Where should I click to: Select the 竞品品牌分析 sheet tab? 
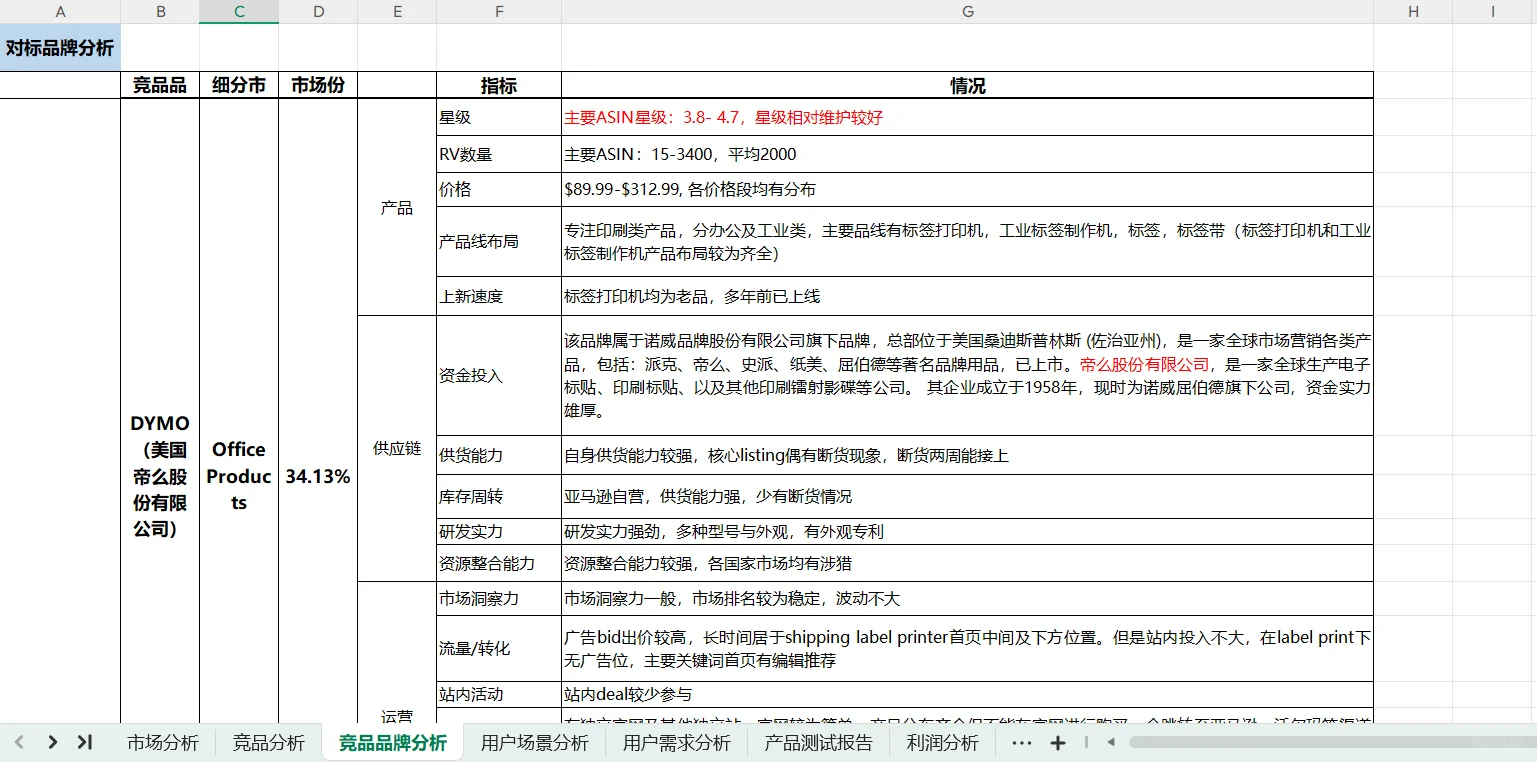tap(393, 743)
